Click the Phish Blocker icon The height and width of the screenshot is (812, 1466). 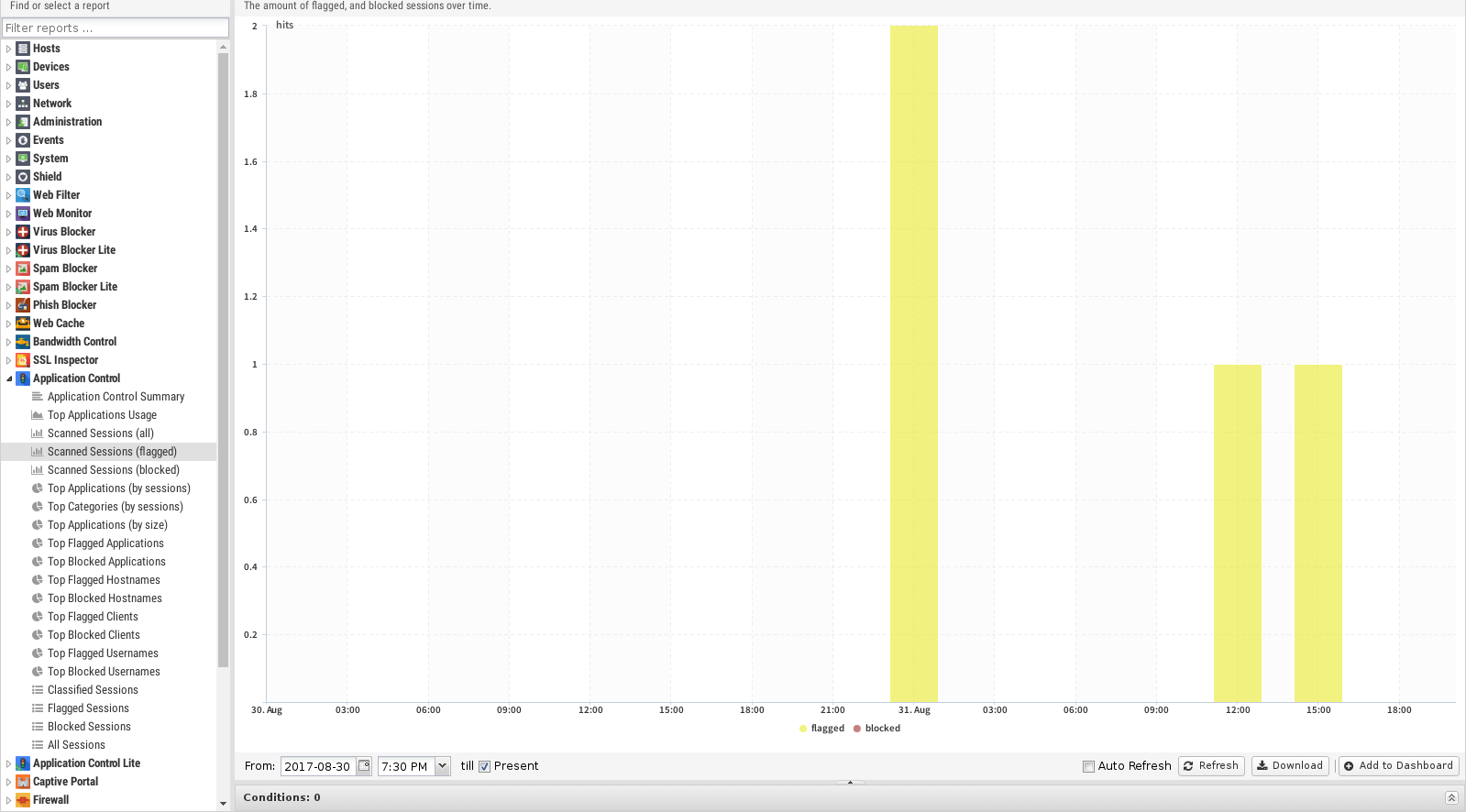point(23,305)
